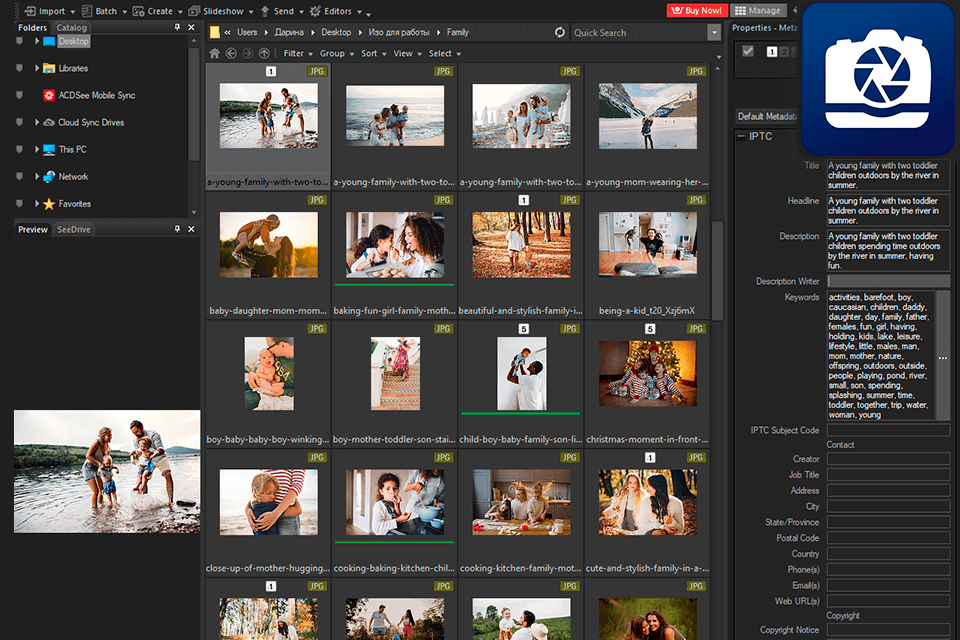This screenshot has width=960, height=640.
Task: Click the ellipsis button beside the Keywords box
Action: [x=942, y=357]
